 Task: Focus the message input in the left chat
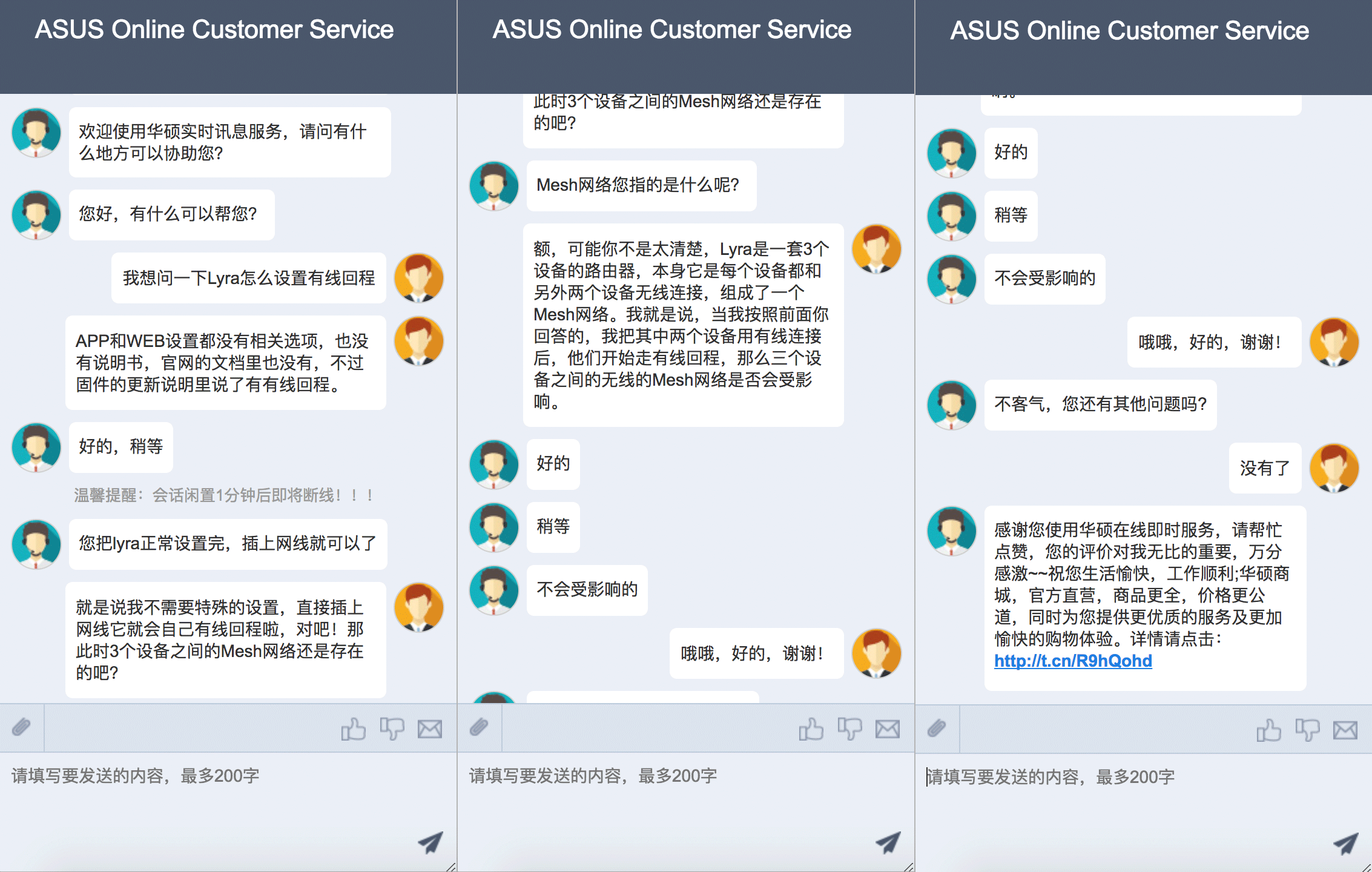point(228,811)
